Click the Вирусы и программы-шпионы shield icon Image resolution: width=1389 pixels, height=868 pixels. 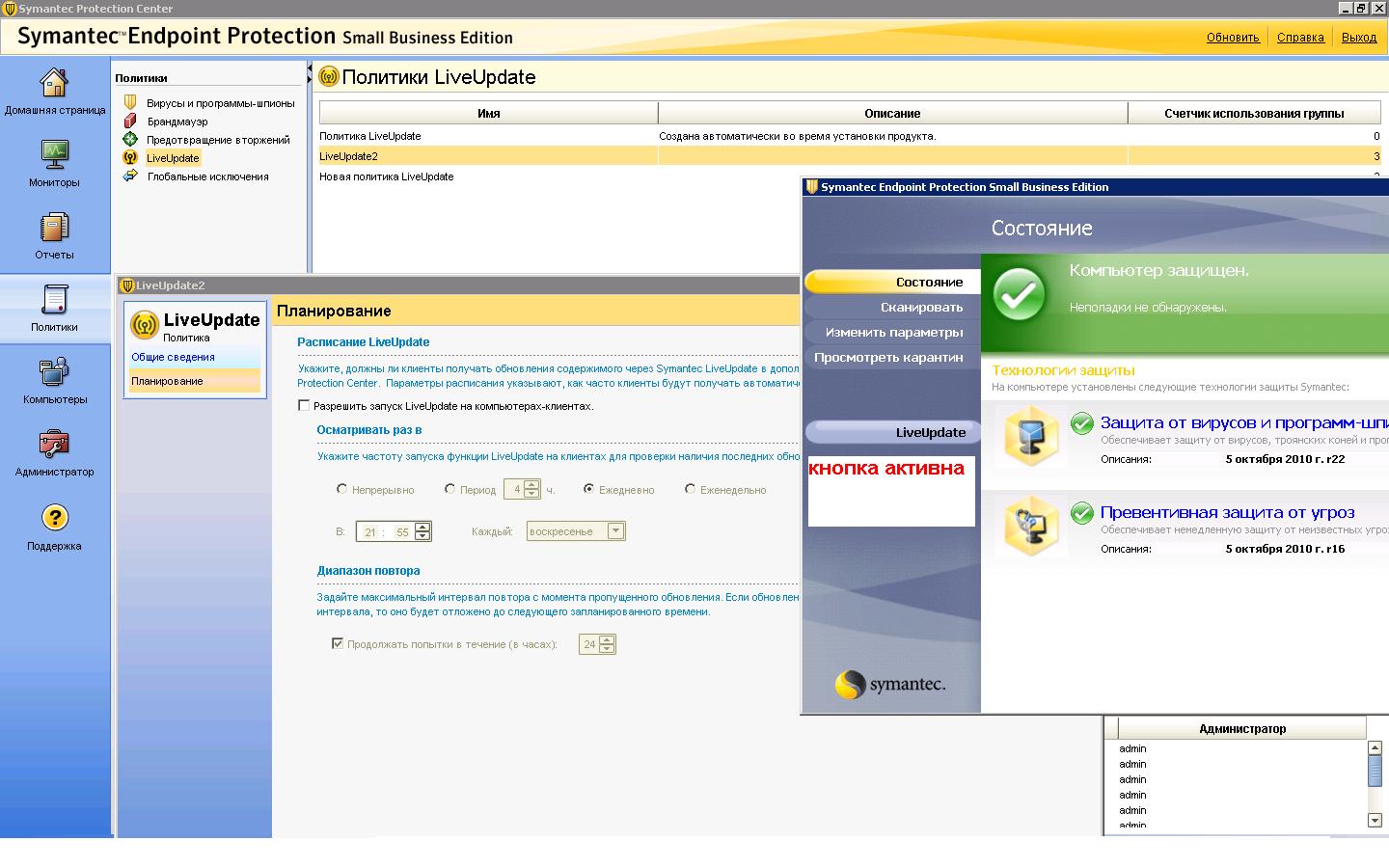tap(130, 102)
